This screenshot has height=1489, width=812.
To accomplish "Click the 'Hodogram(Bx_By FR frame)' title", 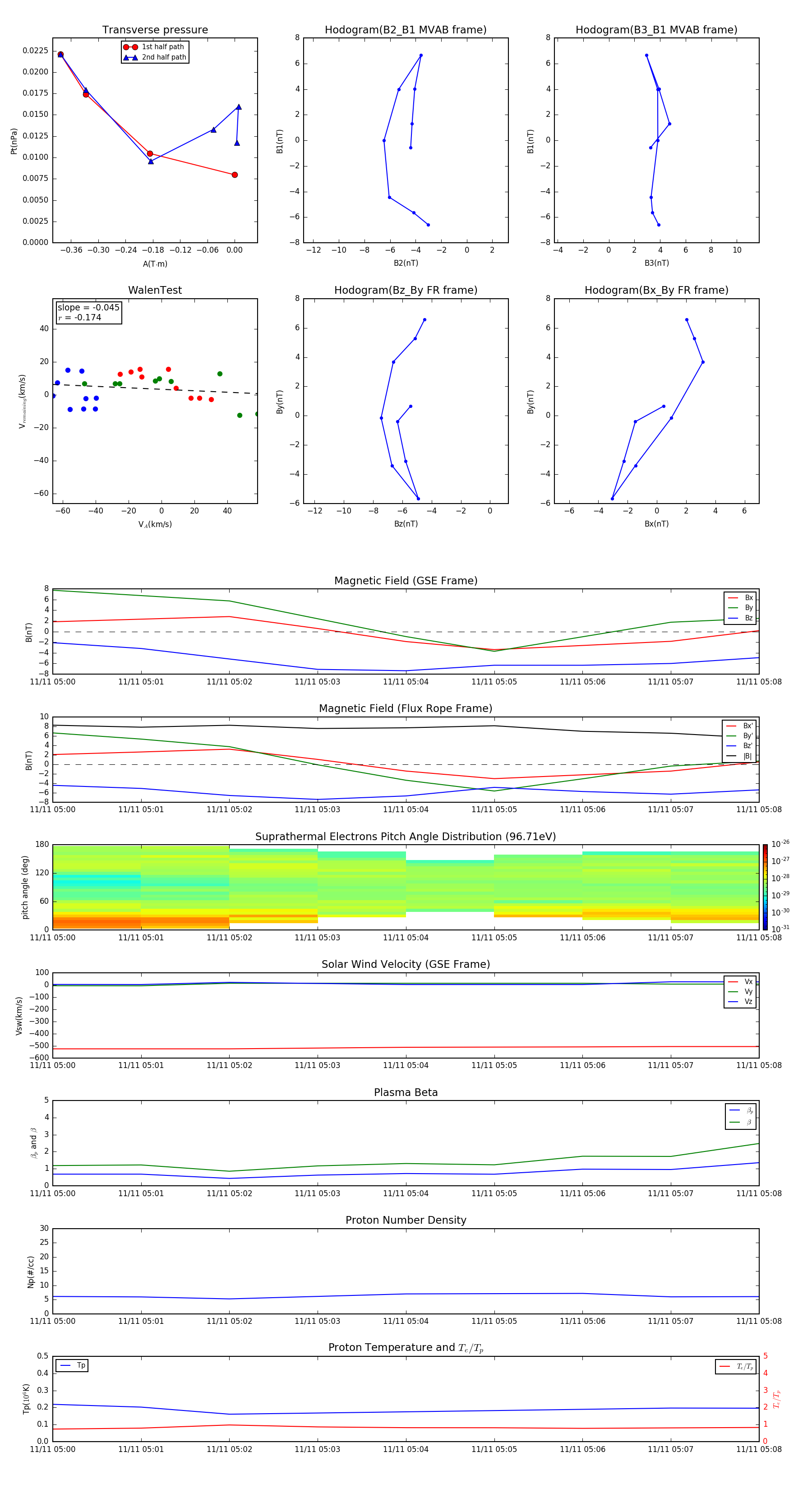I will 656,290.
